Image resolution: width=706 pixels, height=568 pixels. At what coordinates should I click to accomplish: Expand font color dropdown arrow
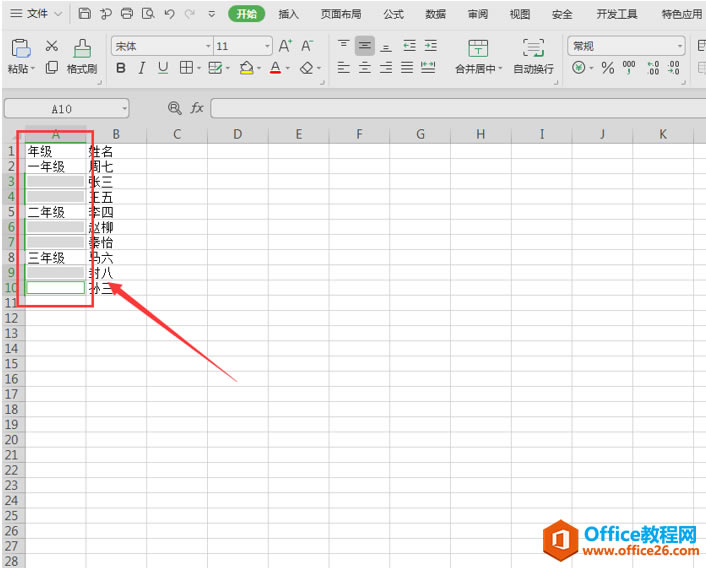point(288,68)
